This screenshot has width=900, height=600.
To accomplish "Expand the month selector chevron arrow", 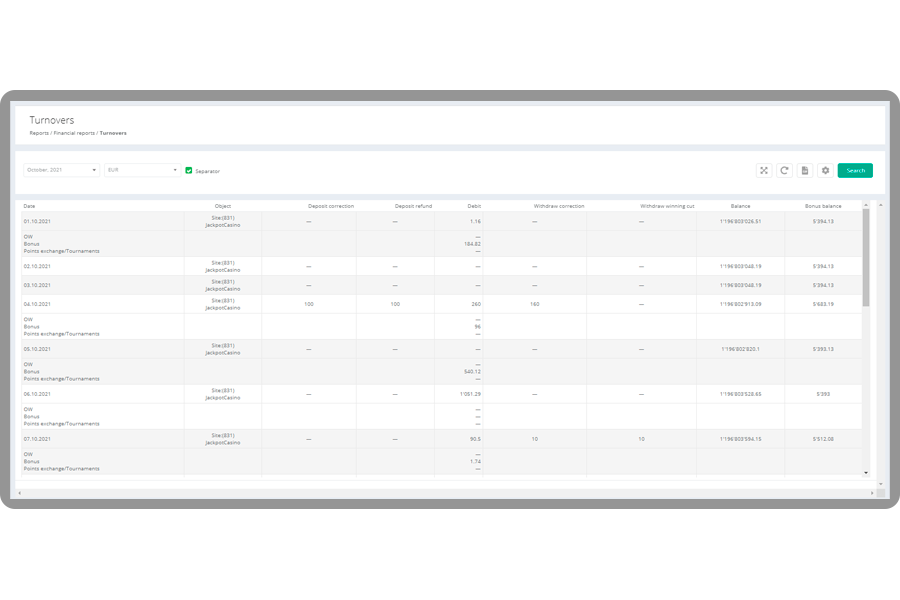I will 95,170.
